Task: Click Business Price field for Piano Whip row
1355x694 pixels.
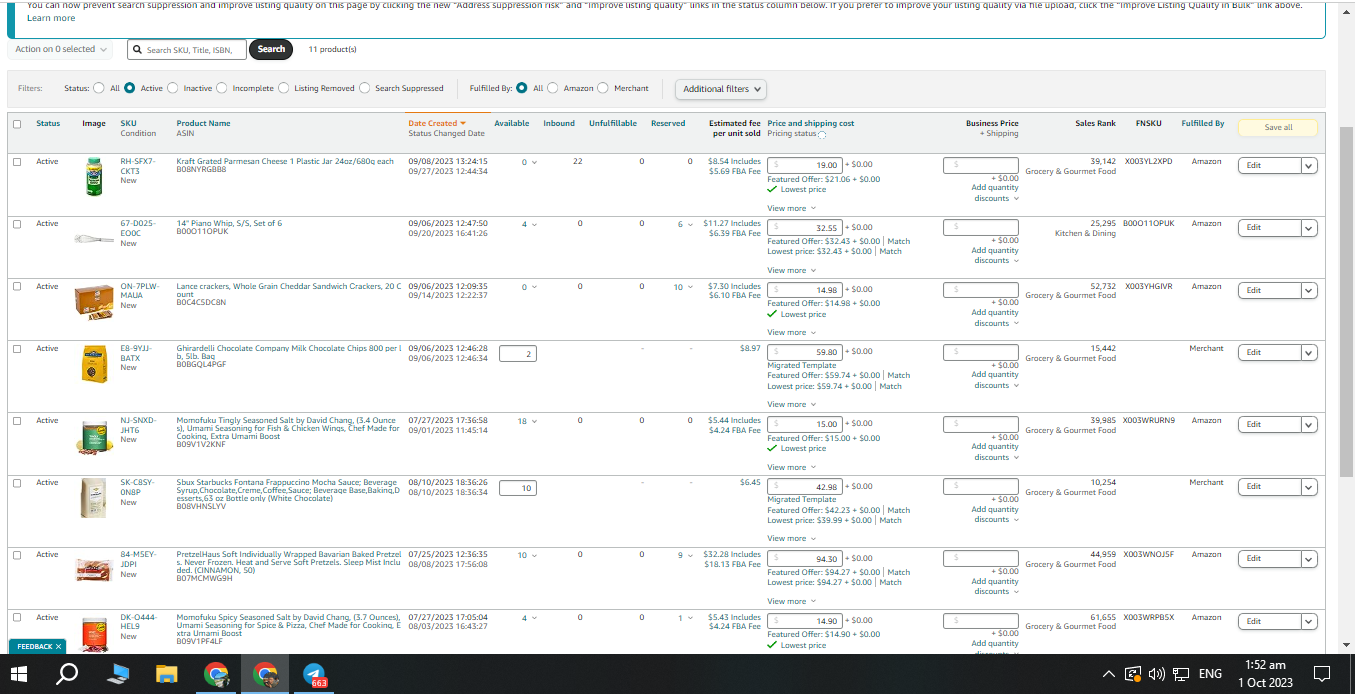Action: point(981,228)
